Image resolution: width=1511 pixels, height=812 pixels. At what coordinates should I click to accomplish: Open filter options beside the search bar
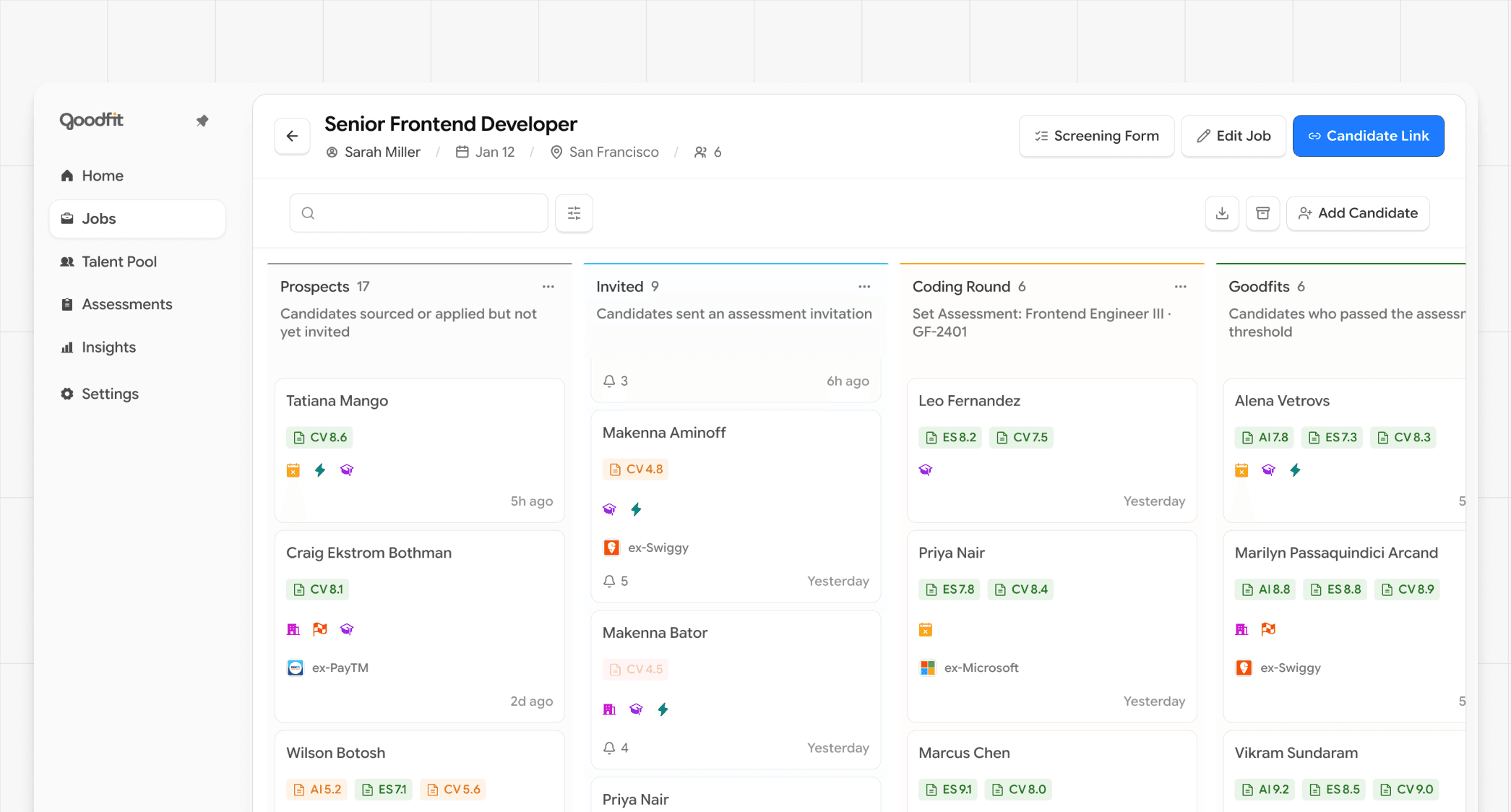pos(574,213)
